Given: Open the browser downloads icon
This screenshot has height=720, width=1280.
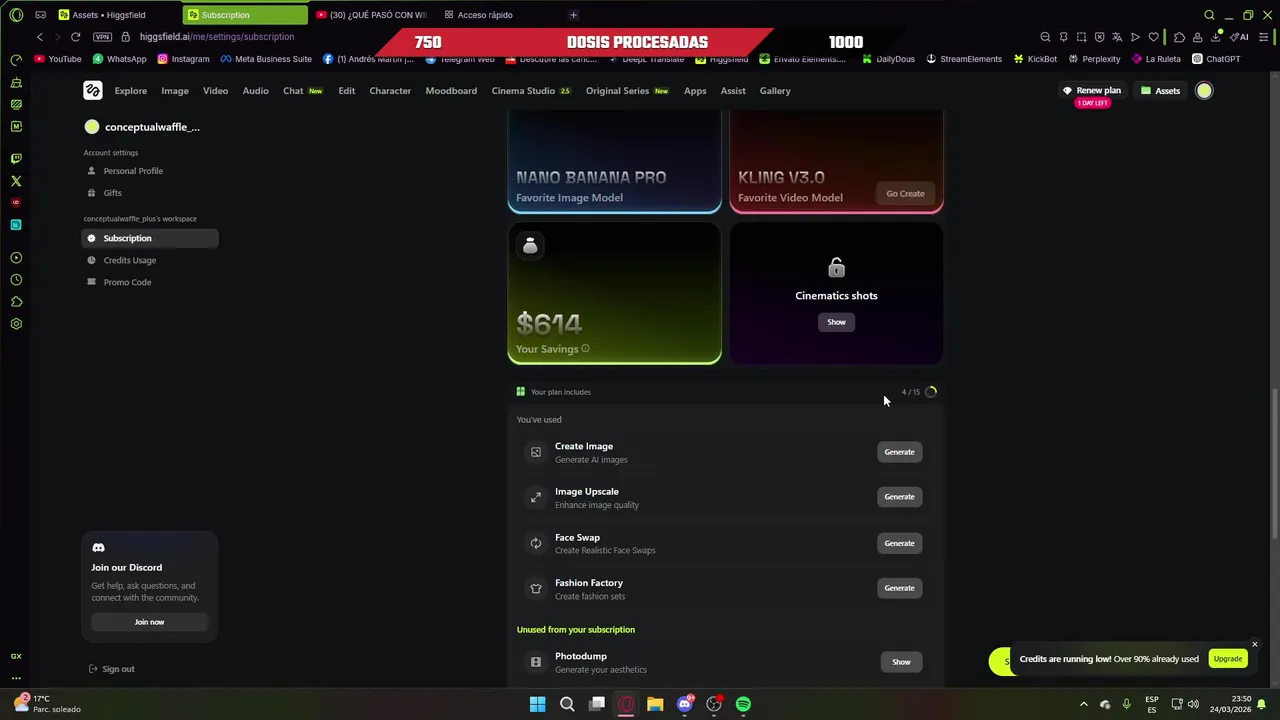Looking at the screenshot, I should click(1216, 37).
